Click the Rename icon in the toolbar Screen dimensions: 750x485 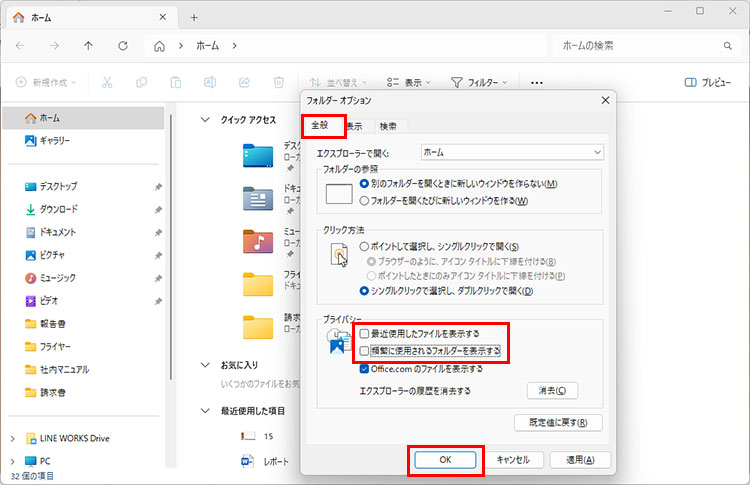(210, 82)
